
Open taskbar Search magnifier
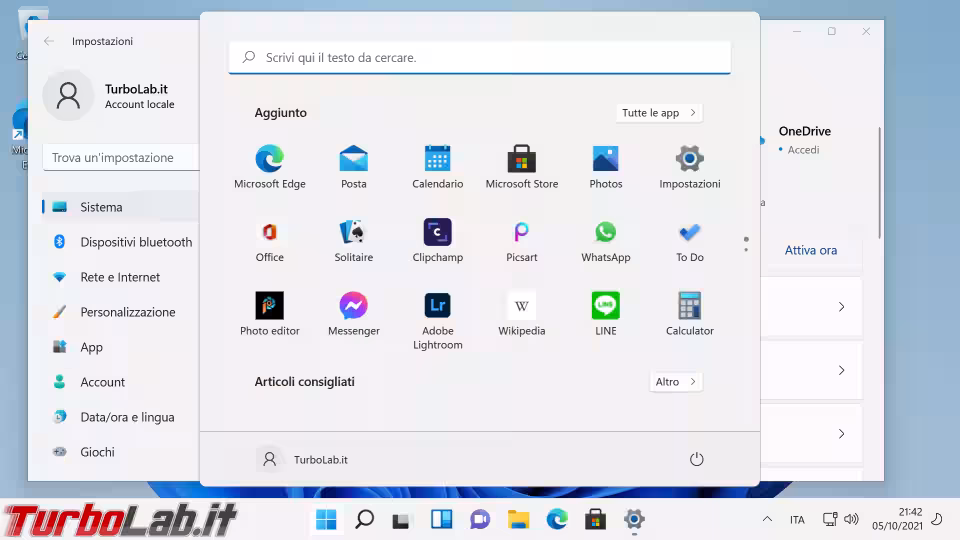tap(364, 519)
